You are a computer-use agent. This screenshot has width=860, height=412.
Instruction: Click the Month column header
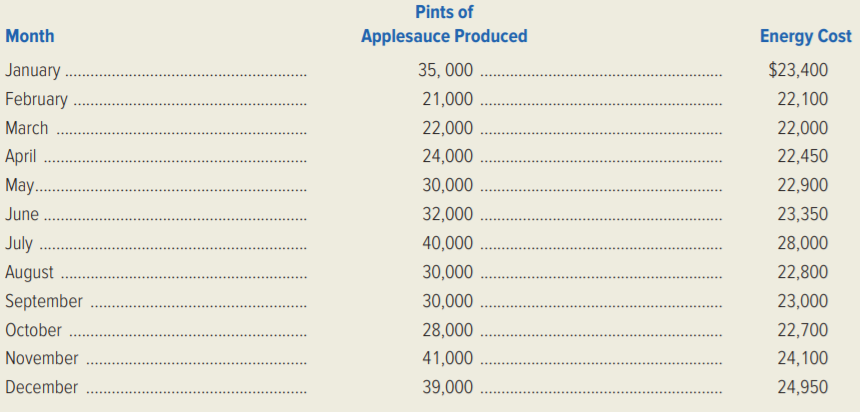tap(30, 36)
